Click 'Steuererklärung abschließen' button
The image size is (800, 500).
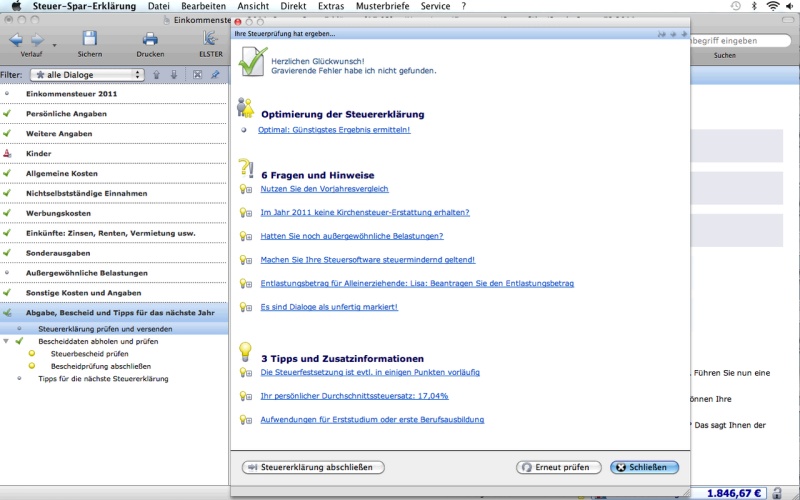click(x=313, y=467)
